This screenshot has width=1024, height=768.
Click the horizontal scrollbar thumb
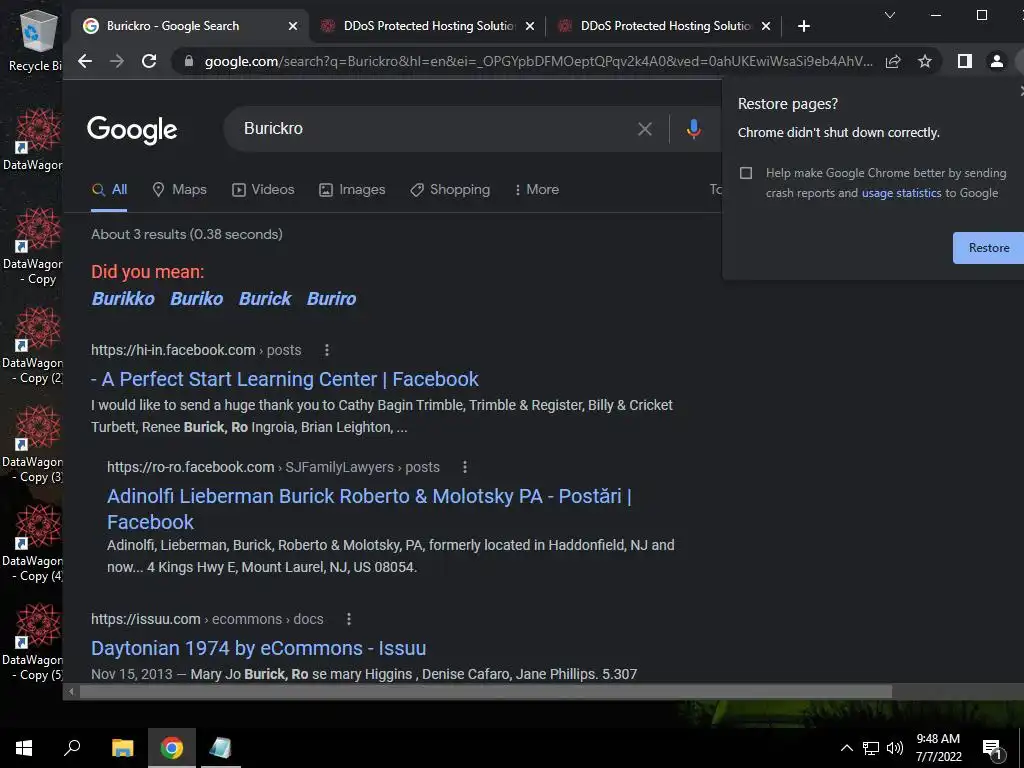[485, 692]
